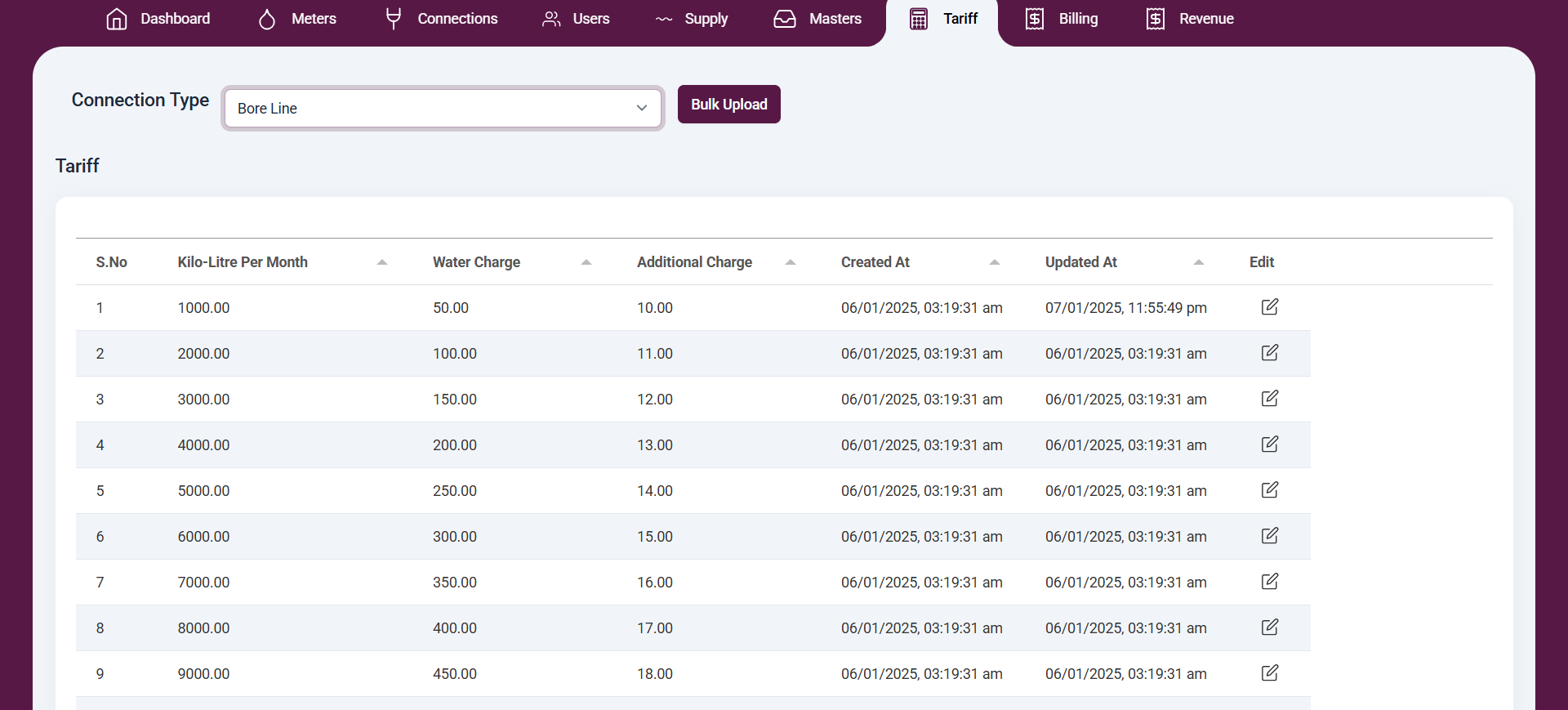
Task: Sort by Created At column arrow
Action: [x=994, y=262]
